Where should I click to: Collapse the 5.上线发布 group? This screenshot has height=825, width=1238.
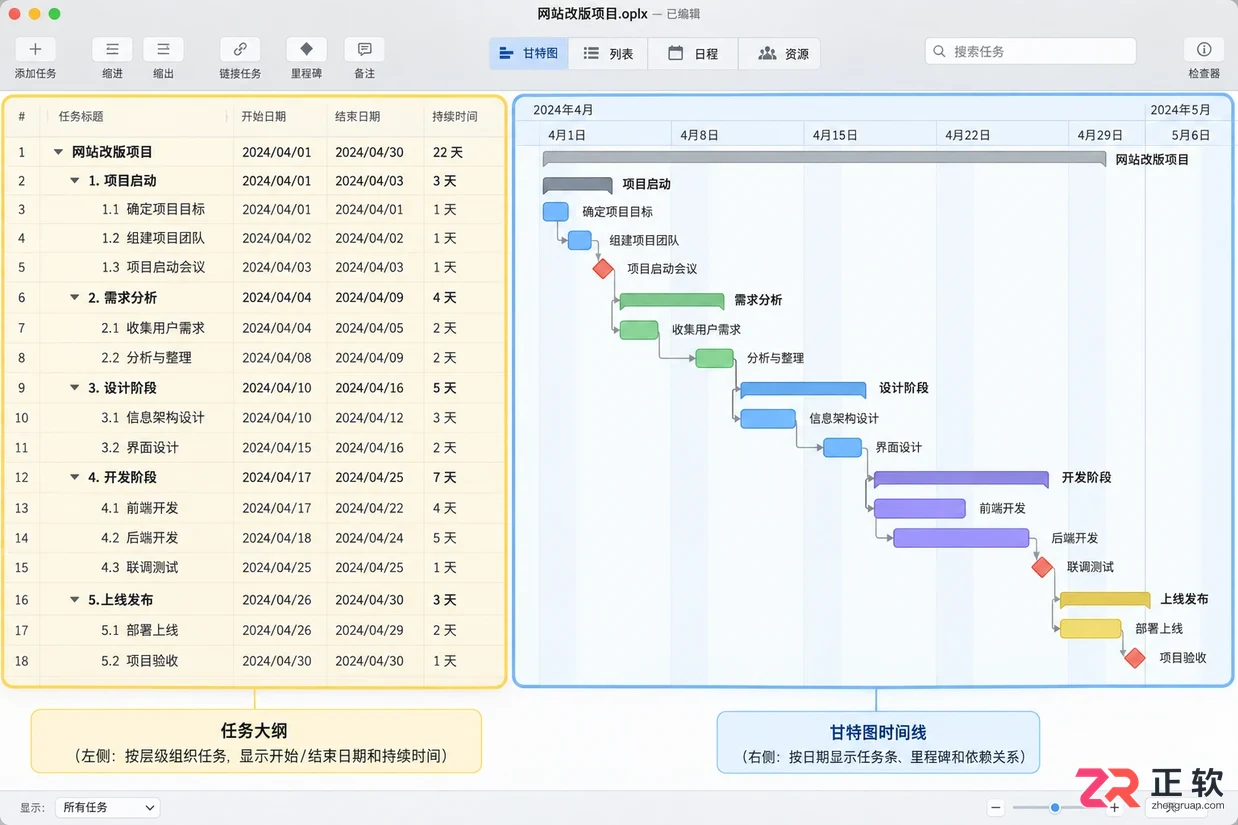click(75, 600)
